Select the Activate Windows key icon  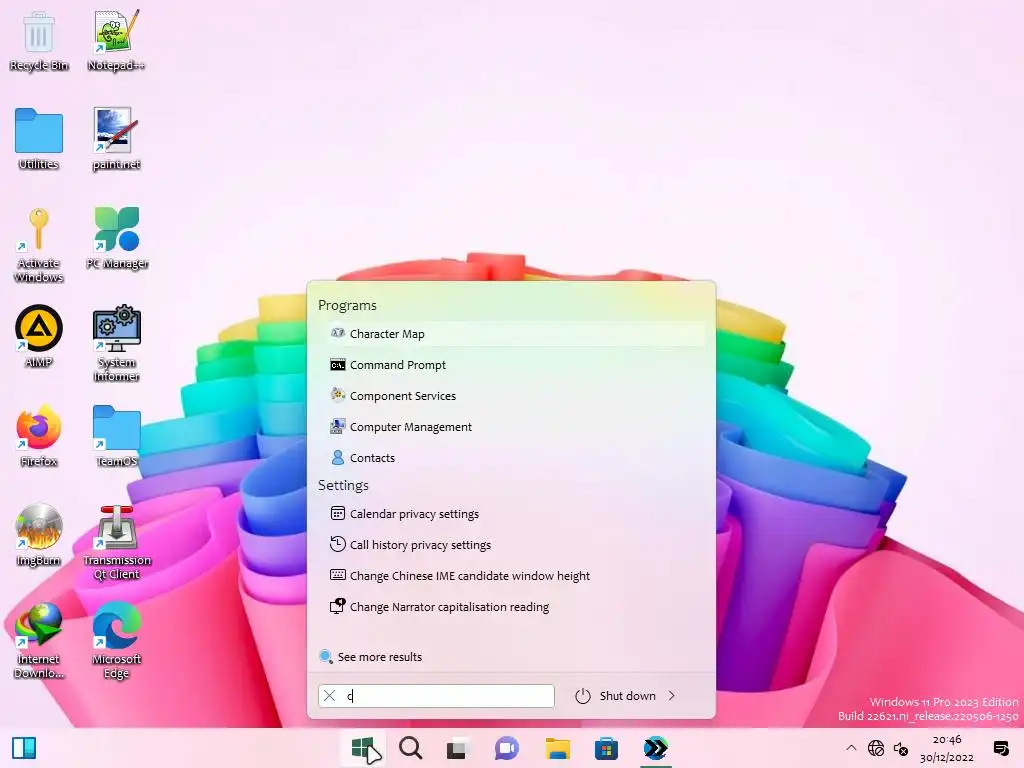click(x=39, y=245)
